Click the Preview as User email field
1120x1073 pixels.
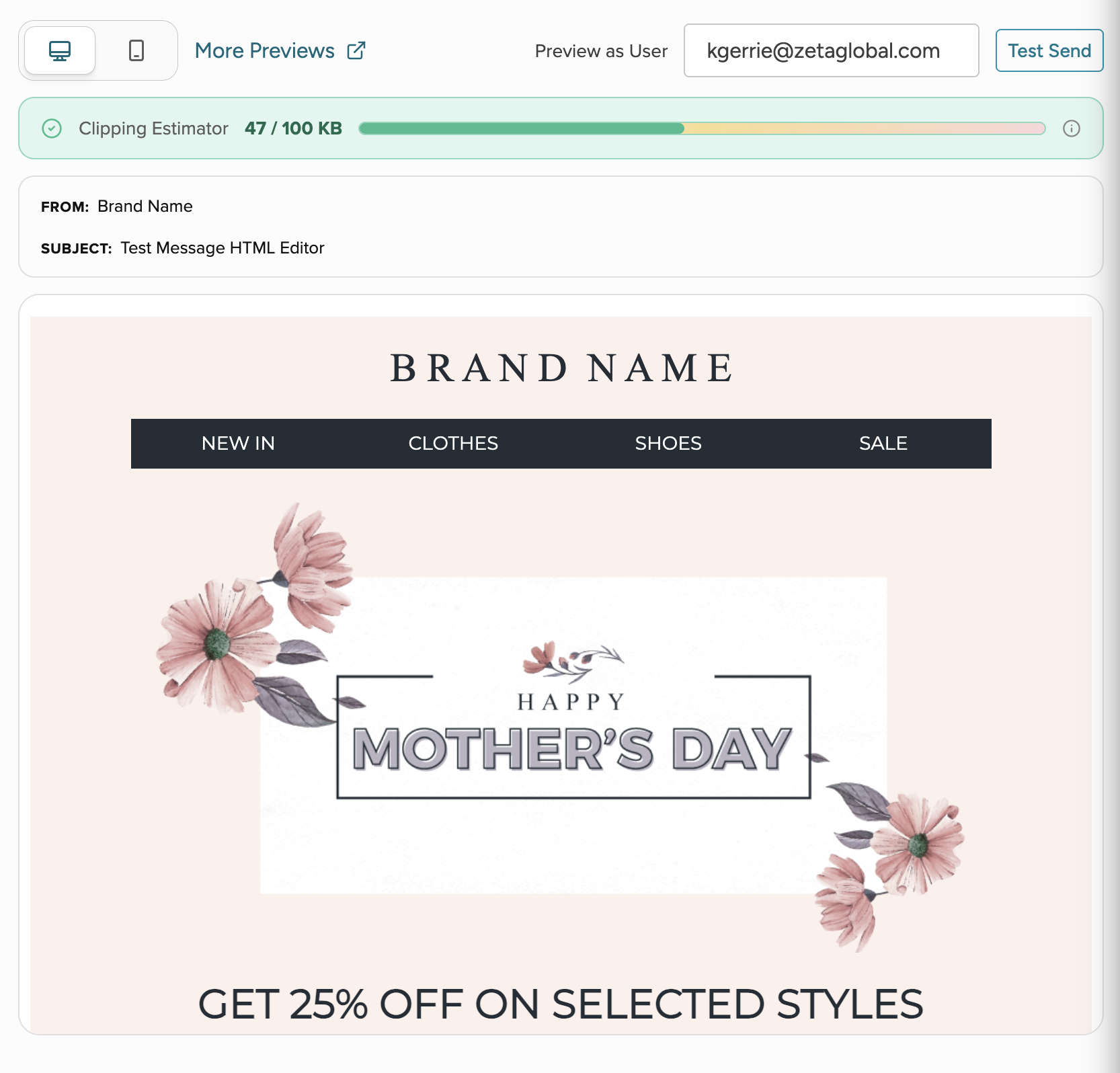831,50
